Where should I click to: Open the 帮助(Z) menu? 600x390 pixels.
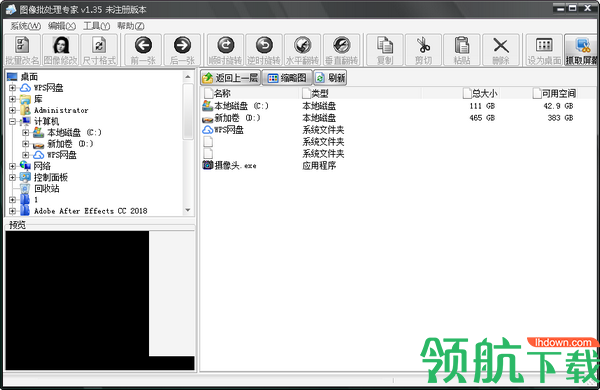(x=131, y=26)
